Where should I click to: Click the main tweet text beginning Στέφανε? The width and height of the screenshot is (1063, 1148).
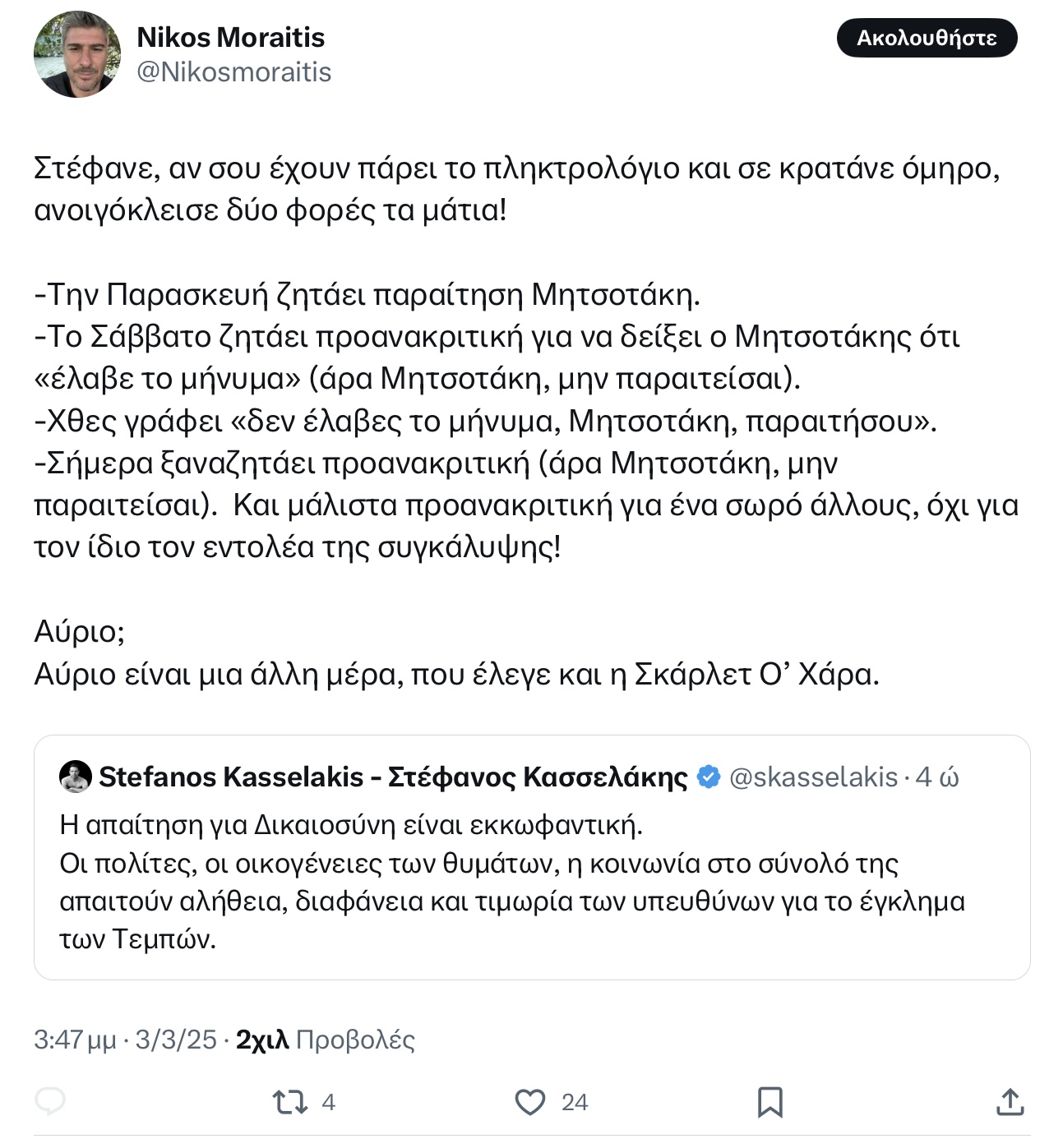coord(516,188)
